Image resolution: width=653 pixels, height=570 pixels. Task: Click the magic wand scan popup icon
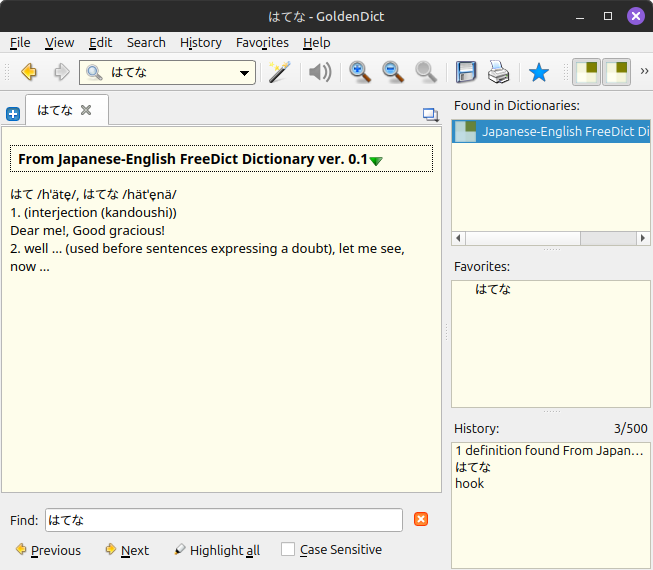point(279,72)
